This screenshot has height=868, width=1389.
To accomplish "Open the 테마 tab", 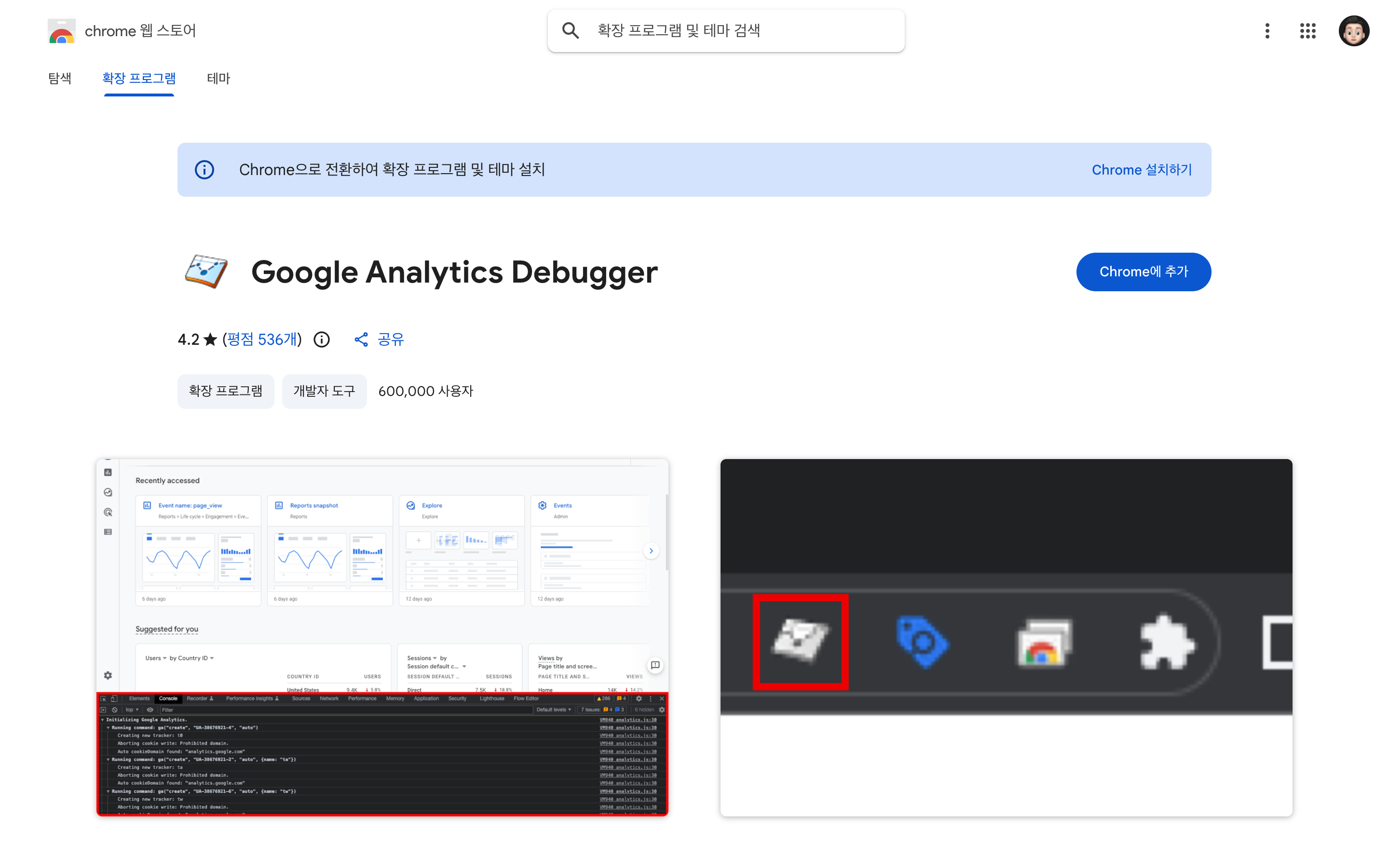I will pyautogui.click(x=218, y=79).
